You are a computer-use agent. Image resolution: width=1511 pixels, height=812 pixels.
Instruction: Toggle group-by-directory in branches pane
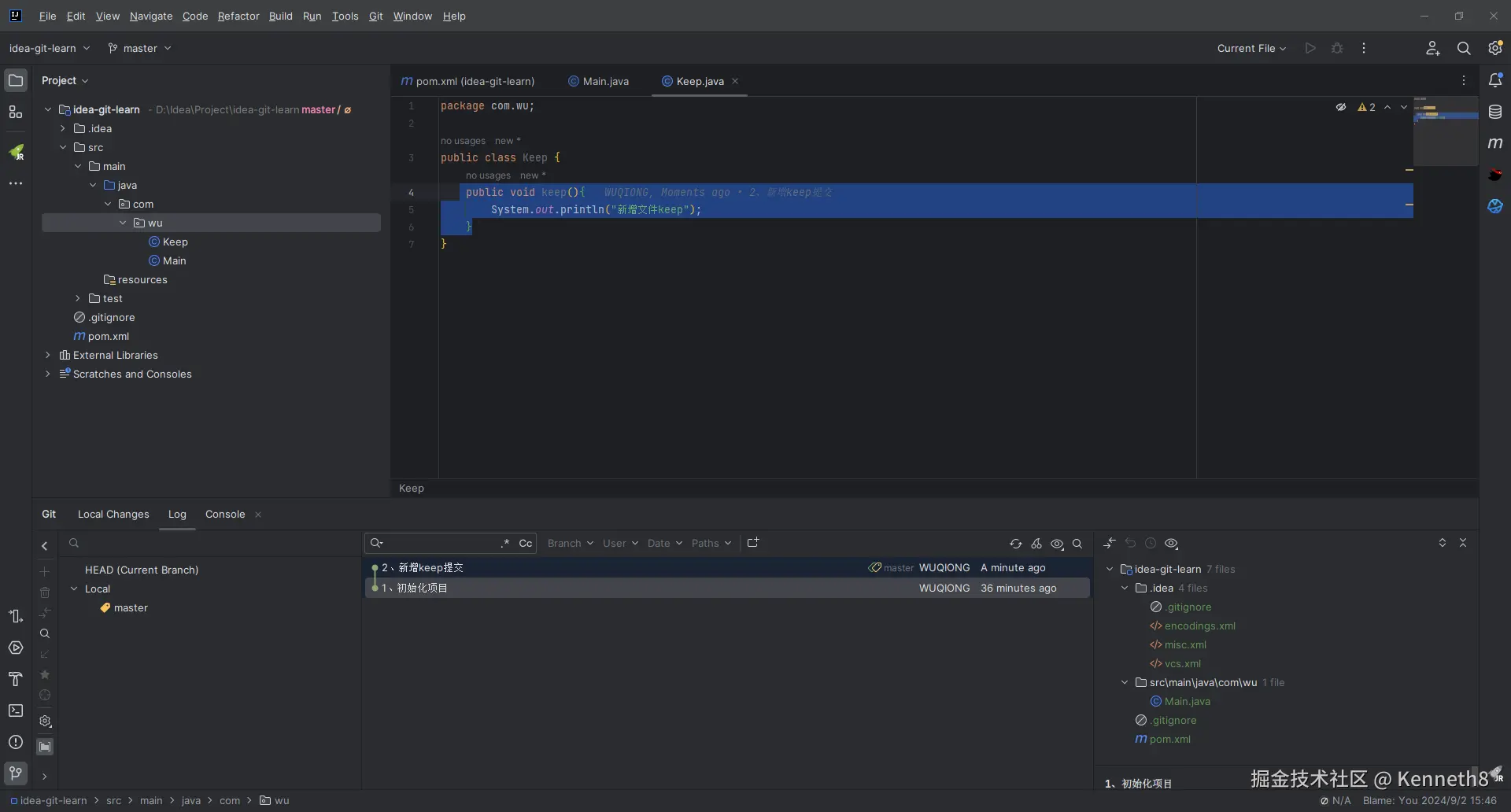[x=45, y=747]
